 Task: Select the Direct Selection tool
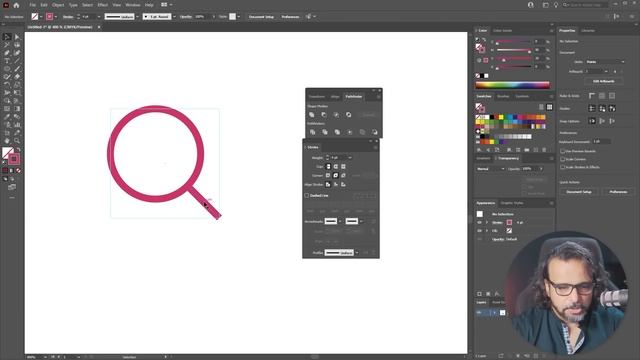[x=17, y=37]
